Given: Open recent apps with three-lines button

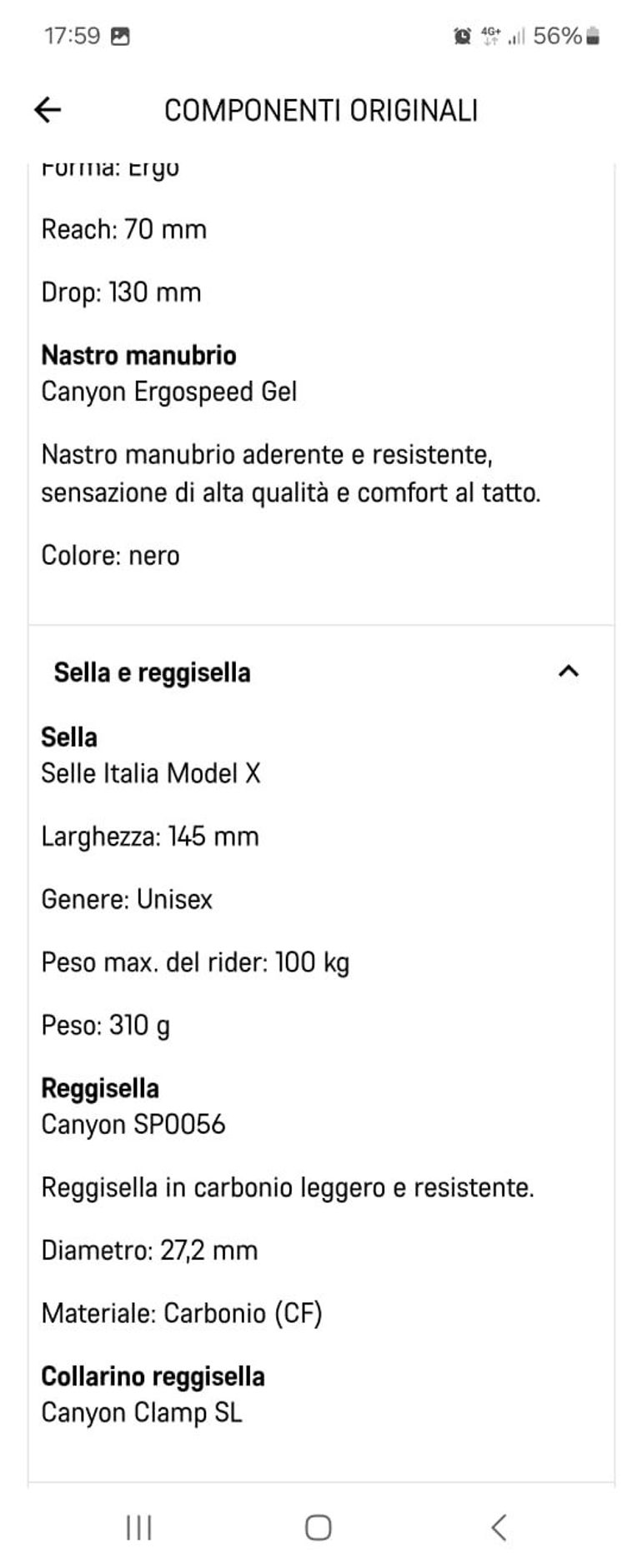Looking at the screenshot, I should coord(138,1526).
